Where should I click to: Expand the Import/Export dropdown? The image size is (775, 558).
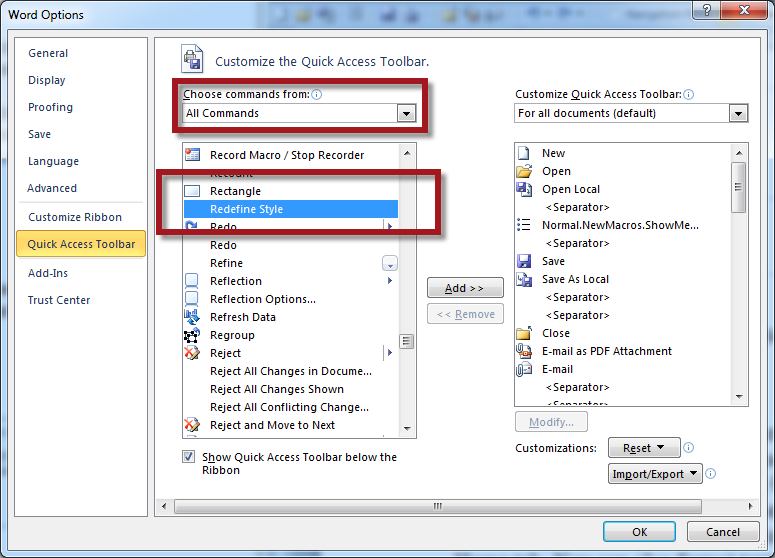point(655,473)
